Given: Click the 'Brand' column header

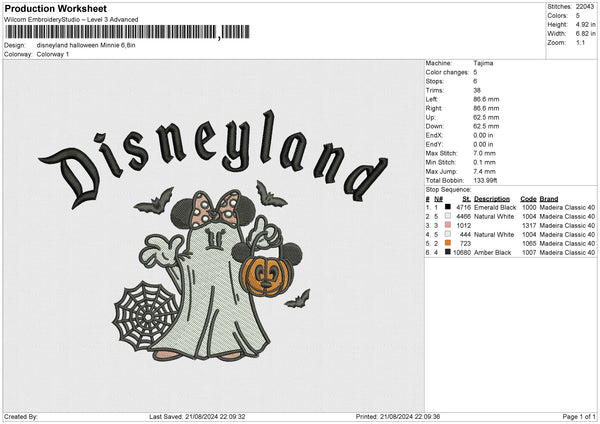Looking at the screenshot, I should pos(549,199).
